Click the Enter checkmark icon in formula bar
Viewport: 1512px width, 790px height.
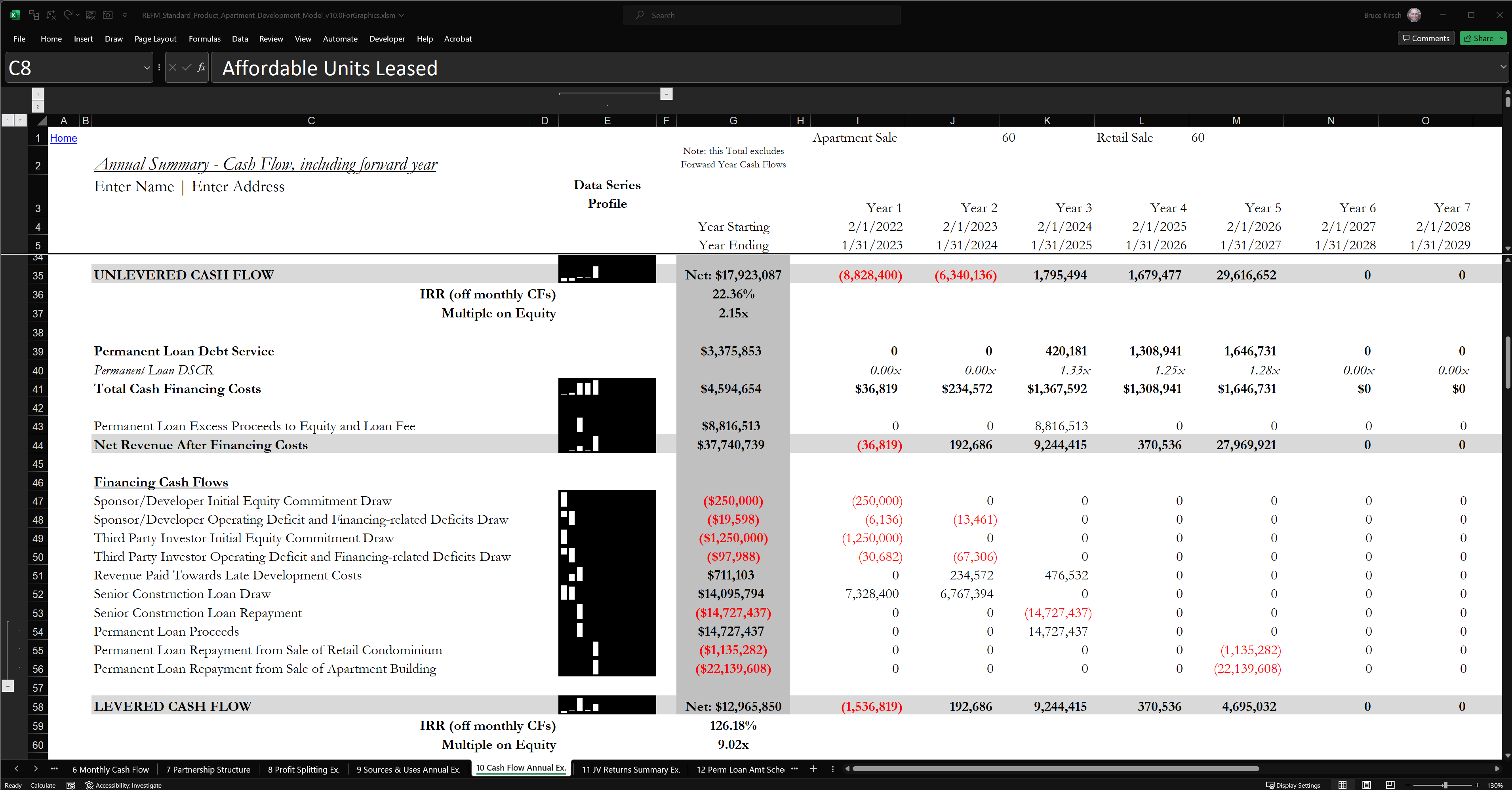[x=187, y=68]
